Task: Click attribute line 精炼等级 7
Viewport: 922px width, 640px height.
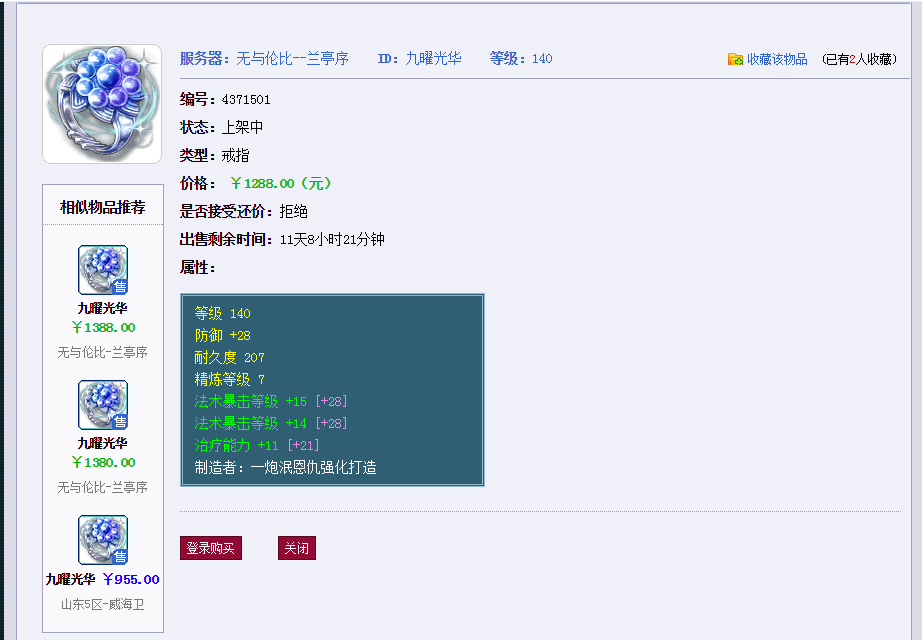Action: [230, 379]
